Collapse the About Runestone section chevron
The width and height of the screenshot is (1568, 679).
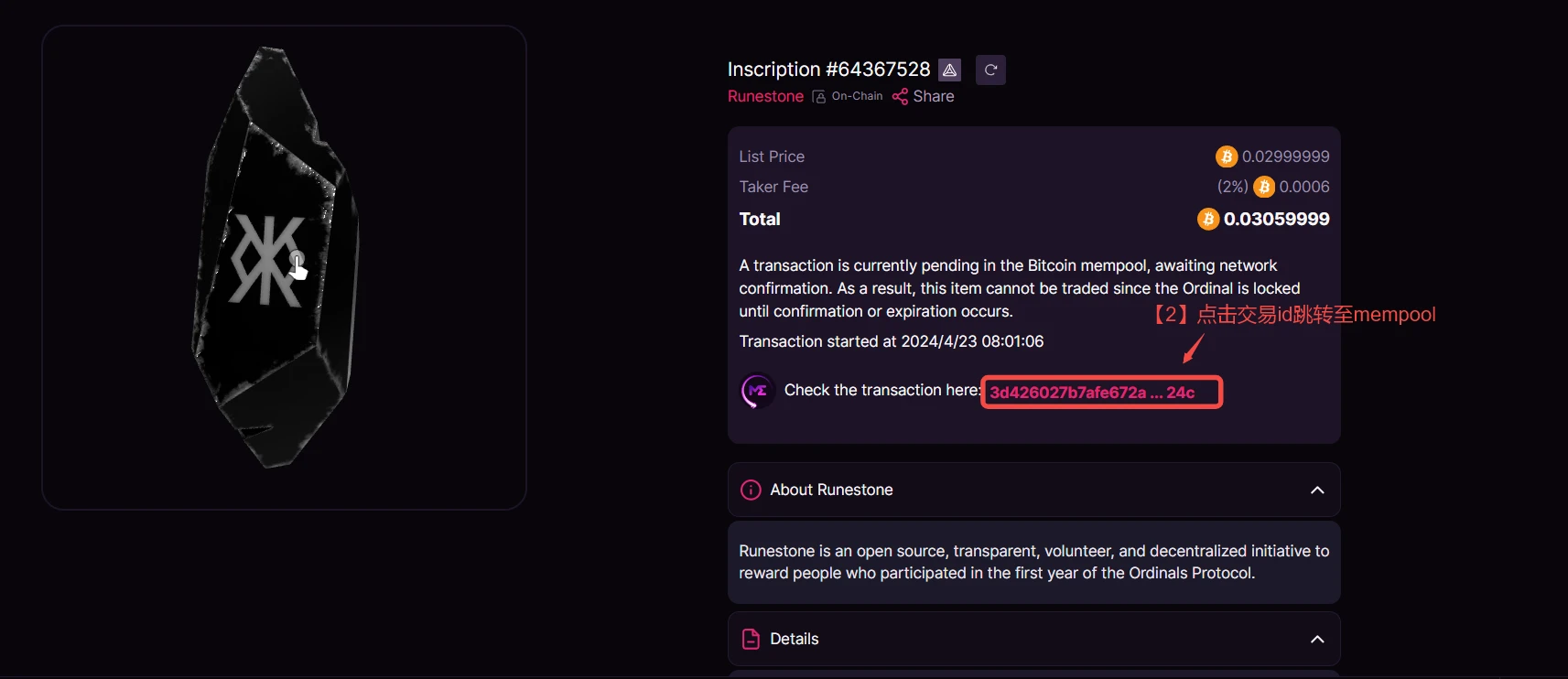(x=1317, y=490)
